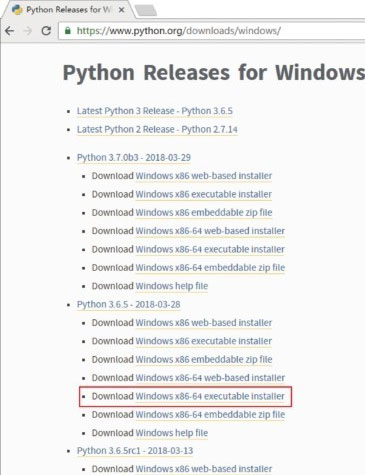Click the browser back arrow
Image resolution: width=365 pixels, height=475 pixels.
(10, 31)
